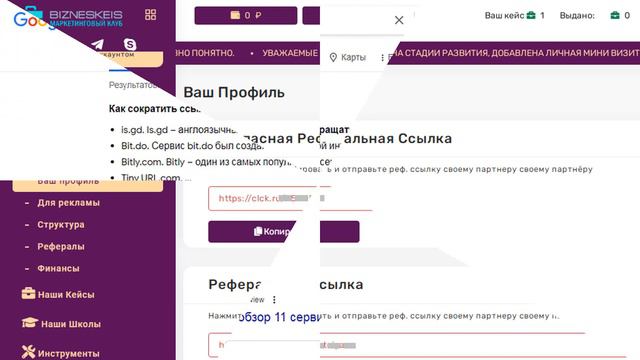The width and height of the screenshot is (640, 360).
Task: Close the overlay with the X icon
Action: pyautogui.click(x=399, y=20)
